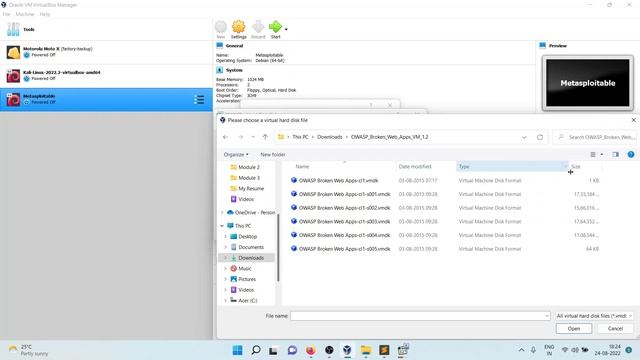Go forward in the file dialog

pos(240,137)
